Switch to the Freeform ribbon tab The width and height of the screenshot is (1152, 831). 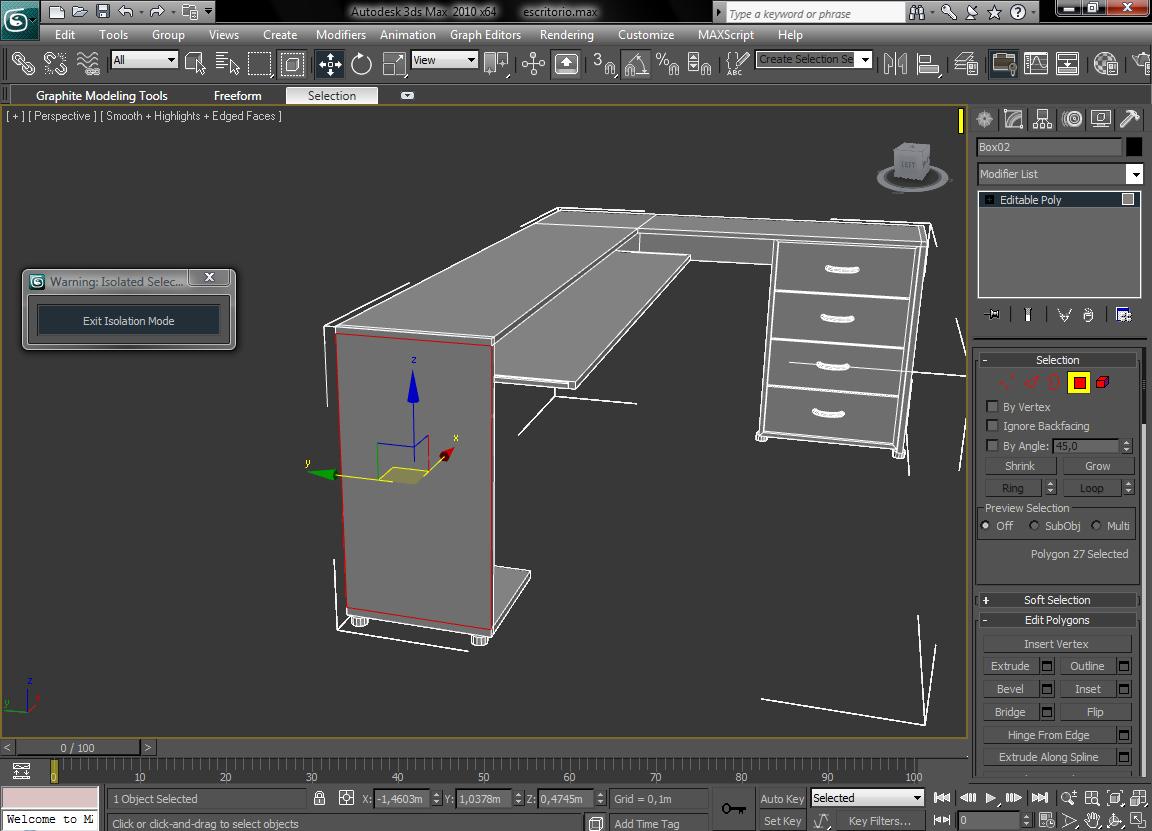click(237, 95)
